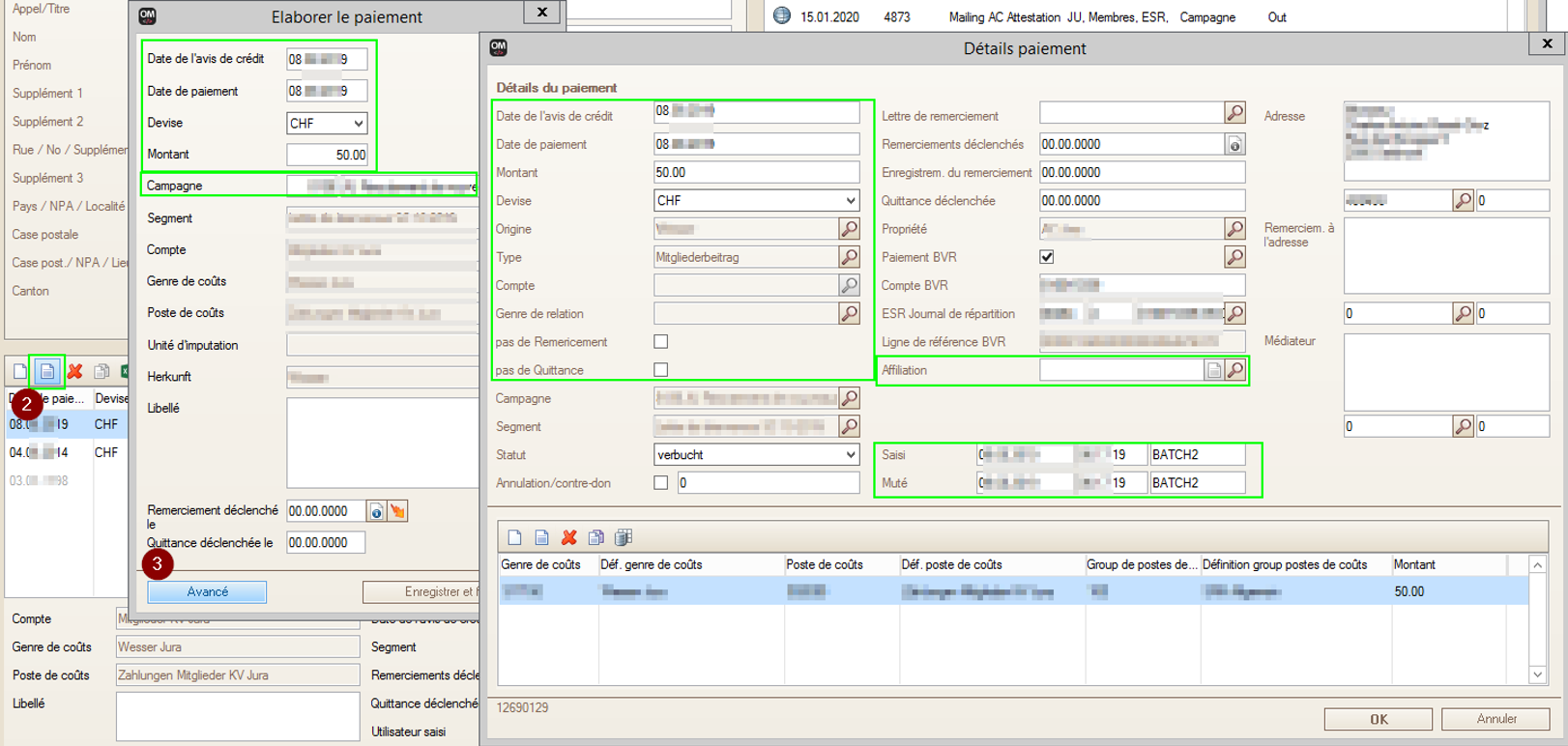Viewport: 1568px width, 746px height.
Task: Click the edit payment icon in main toolbar
Action: coord(47,372)
